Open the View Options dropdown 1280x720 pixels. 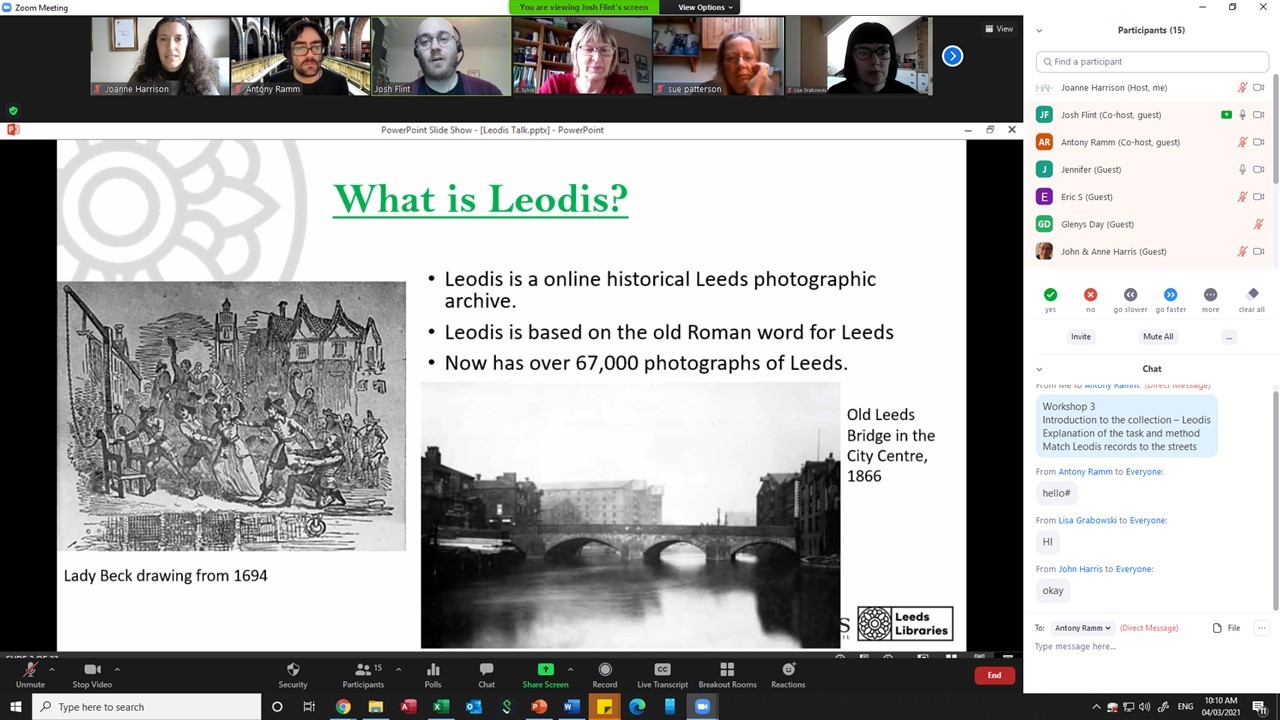705,7
